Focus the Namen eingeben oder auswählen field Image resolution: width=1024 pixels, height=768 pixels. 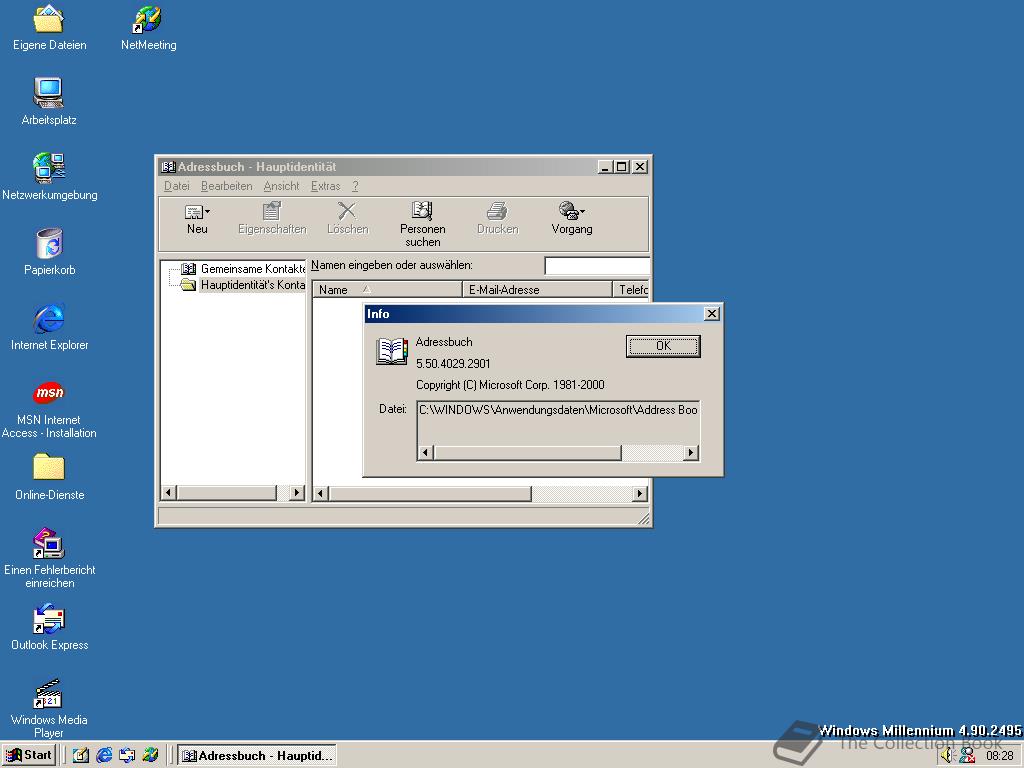point(598,266)
